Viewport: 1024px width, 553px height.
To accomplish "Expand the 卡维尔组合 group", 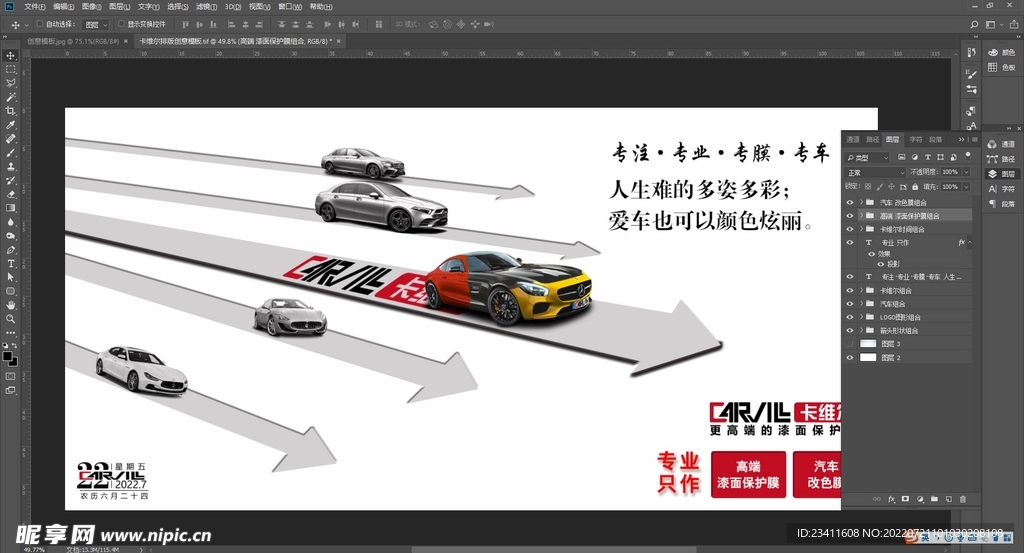I will click(x=861, y=291).
